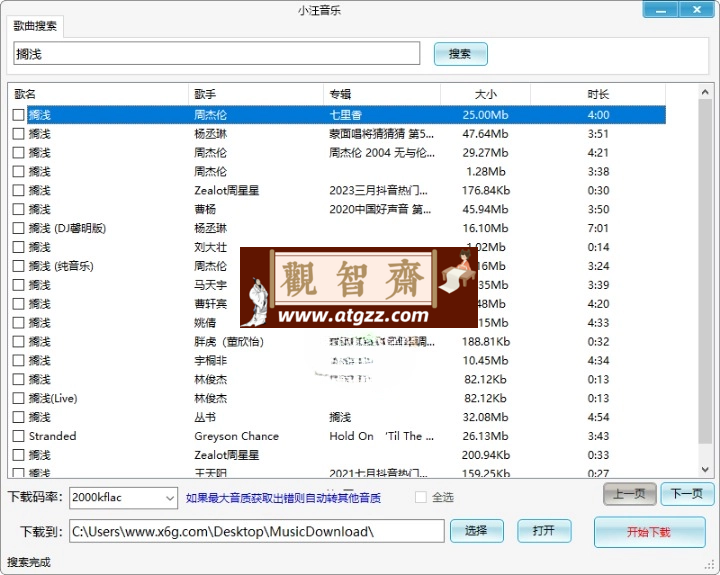Screen dimensions: 720x575
Task: Sort by the 歌手 column header
Action: 256,94
